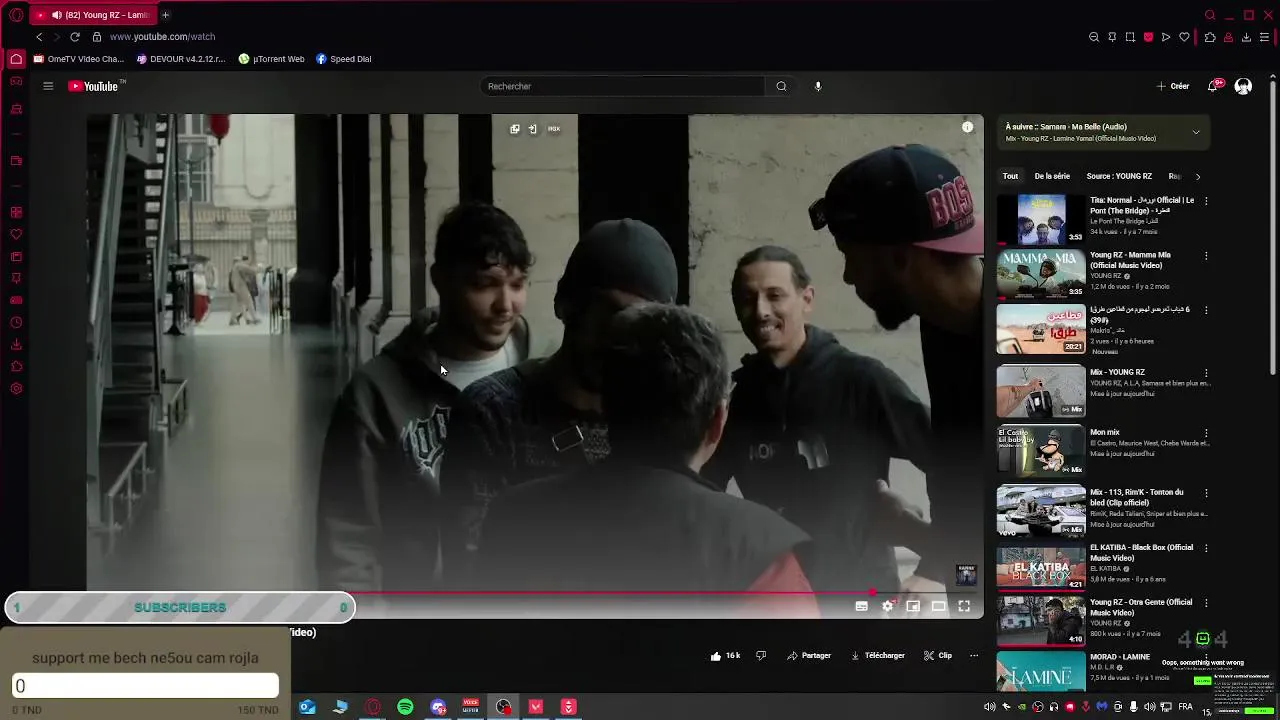Go back to the previous page
This screenshot has width=1280, height=720.
click(x=39, y=37)
